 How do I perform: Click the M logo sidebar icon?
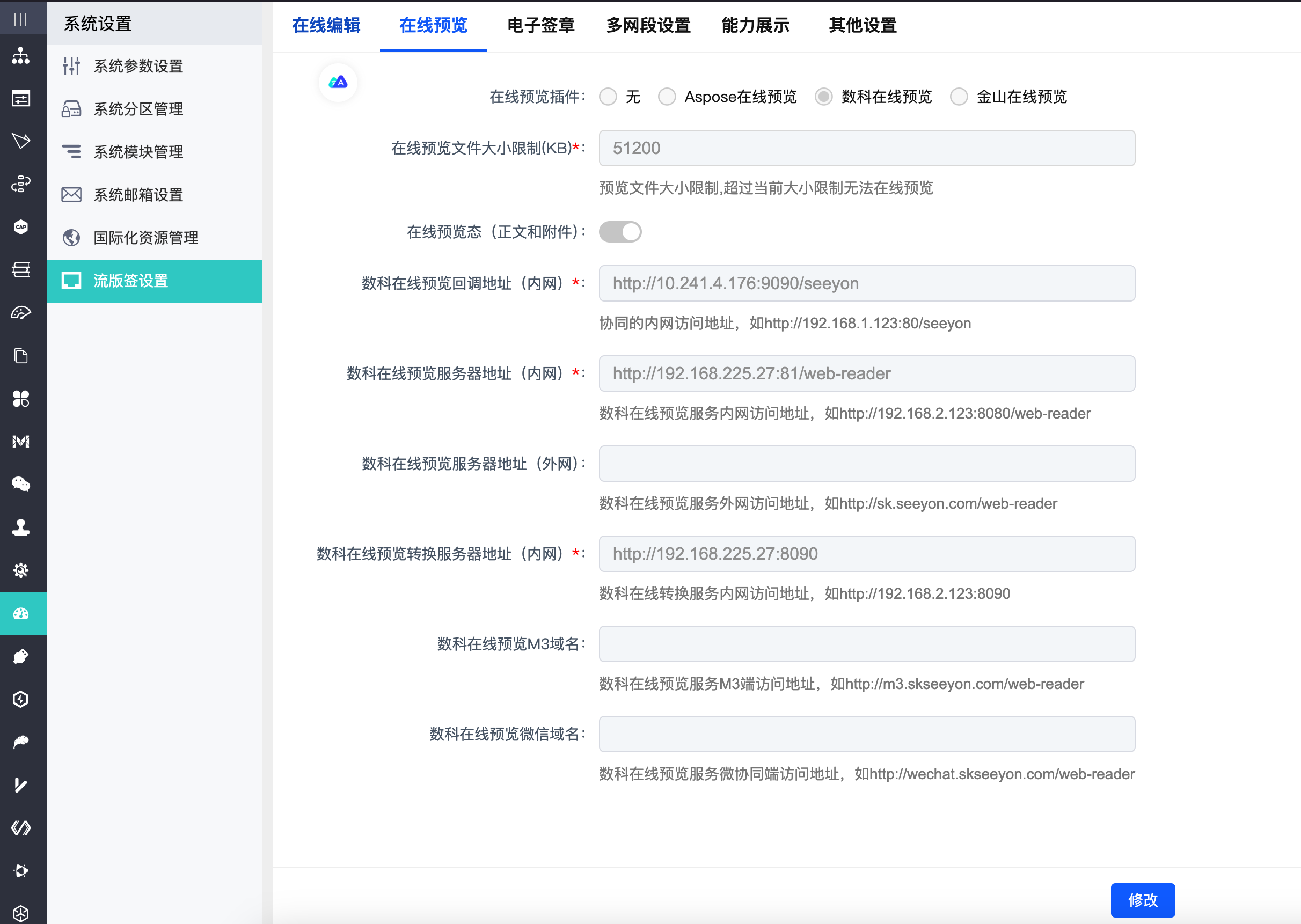point(21,442)
